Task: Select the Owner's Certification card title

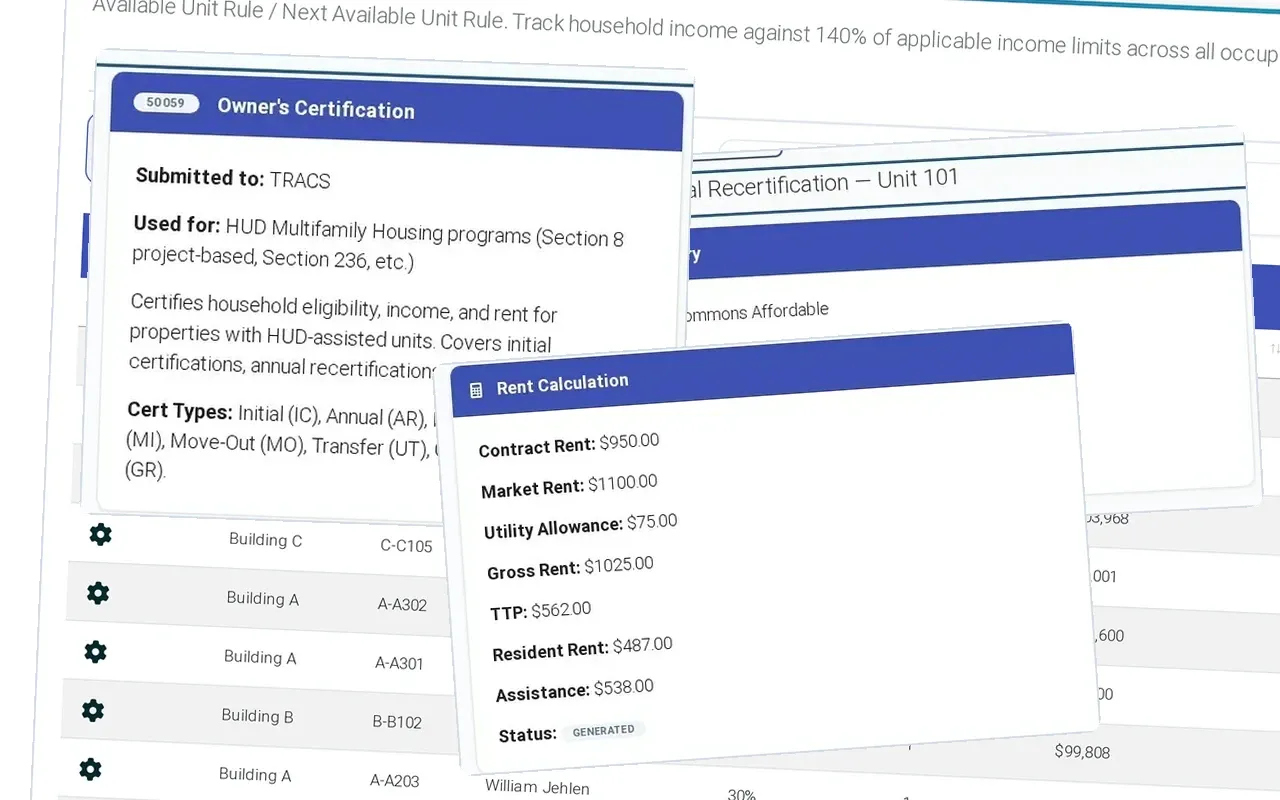Action: point(316,108)
